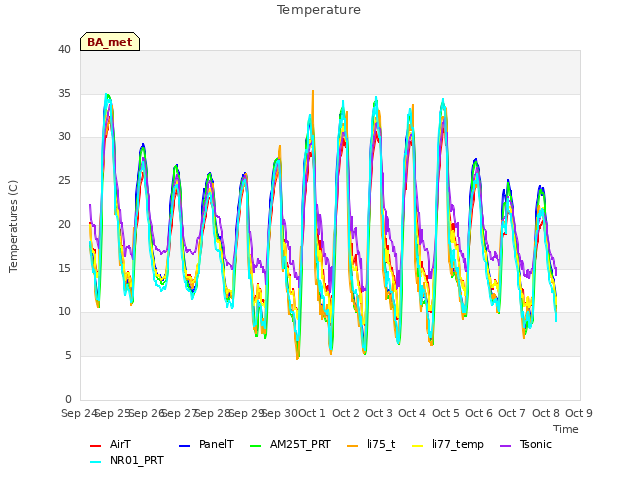Toggle the li75_t series in legend
Screen dimensions: 640x480
371,444
